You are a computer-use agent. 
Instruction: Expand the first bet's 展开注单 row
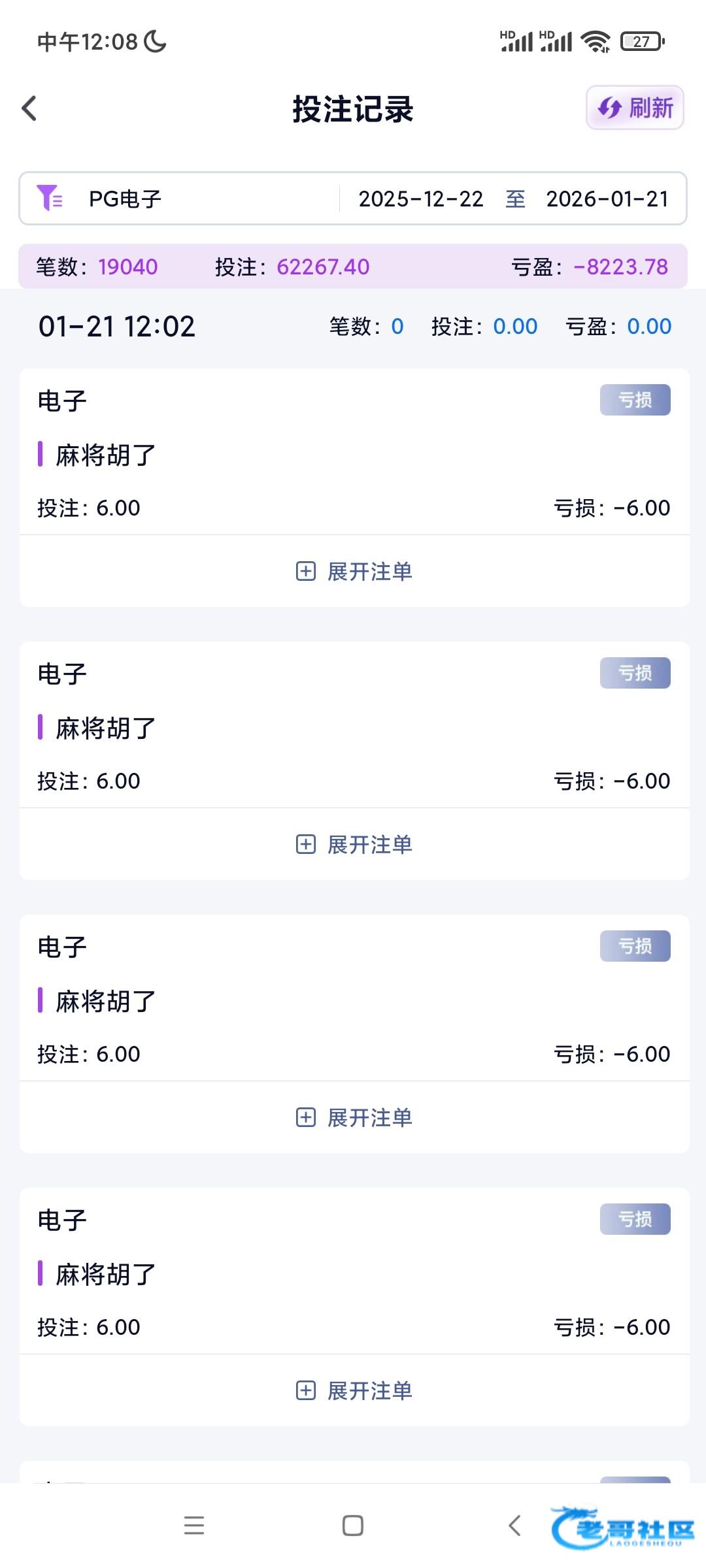(354, 572)
